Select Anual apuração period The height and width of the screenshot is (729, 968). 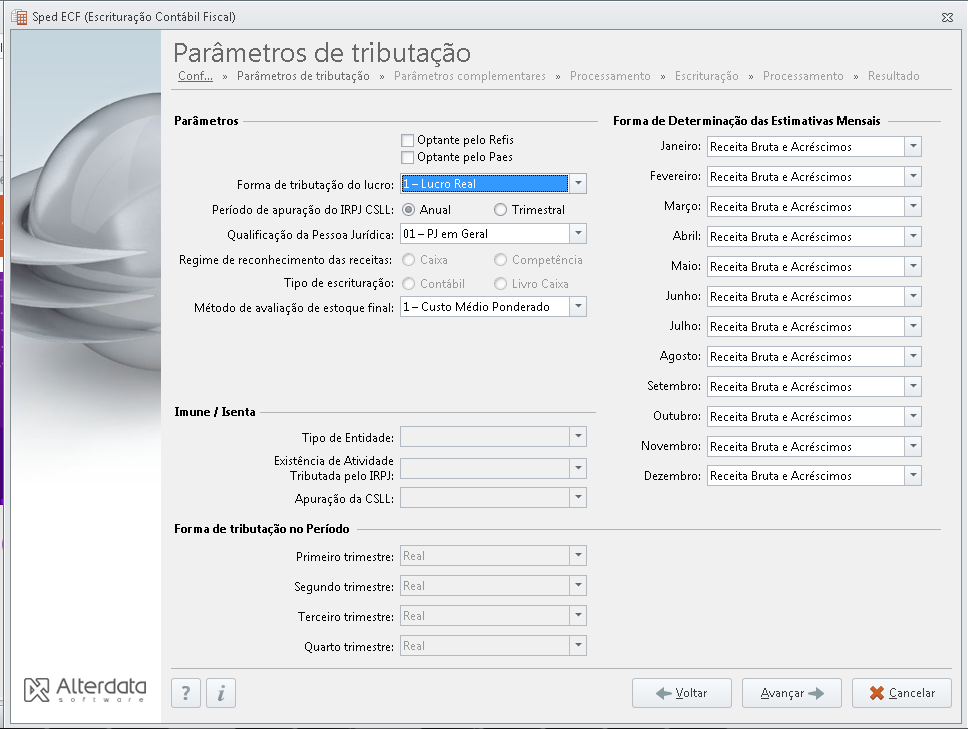409,210
